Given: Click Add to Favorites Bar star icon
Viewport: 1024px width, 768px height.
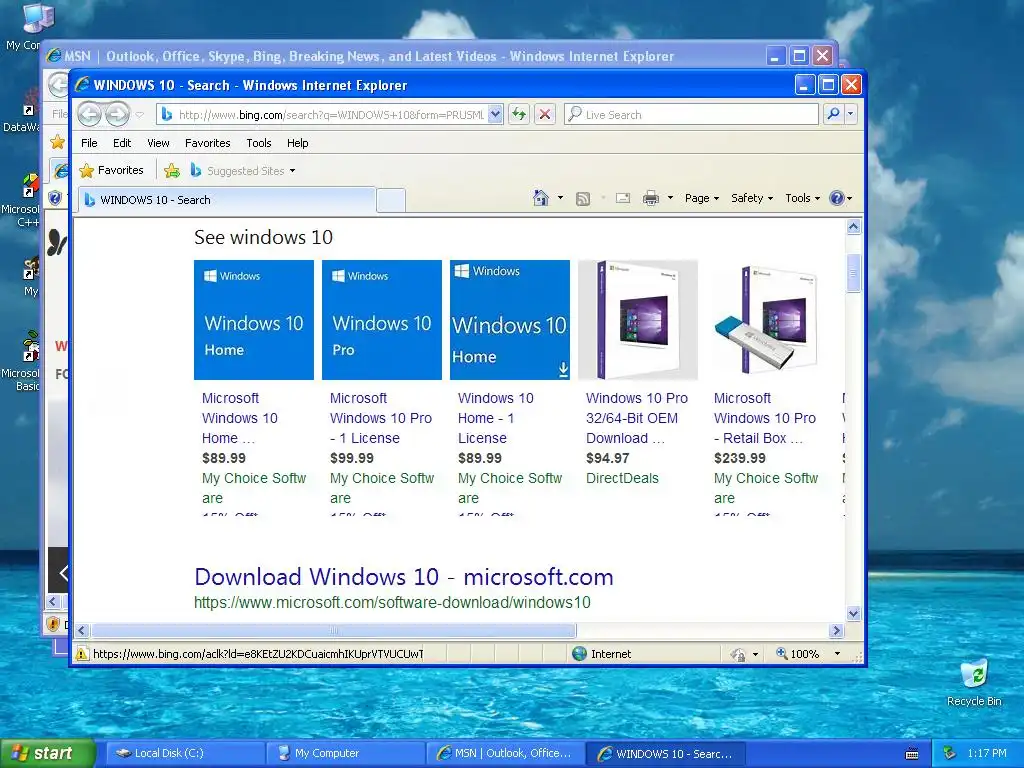Looking at the screenshot, I should point(172,170).
